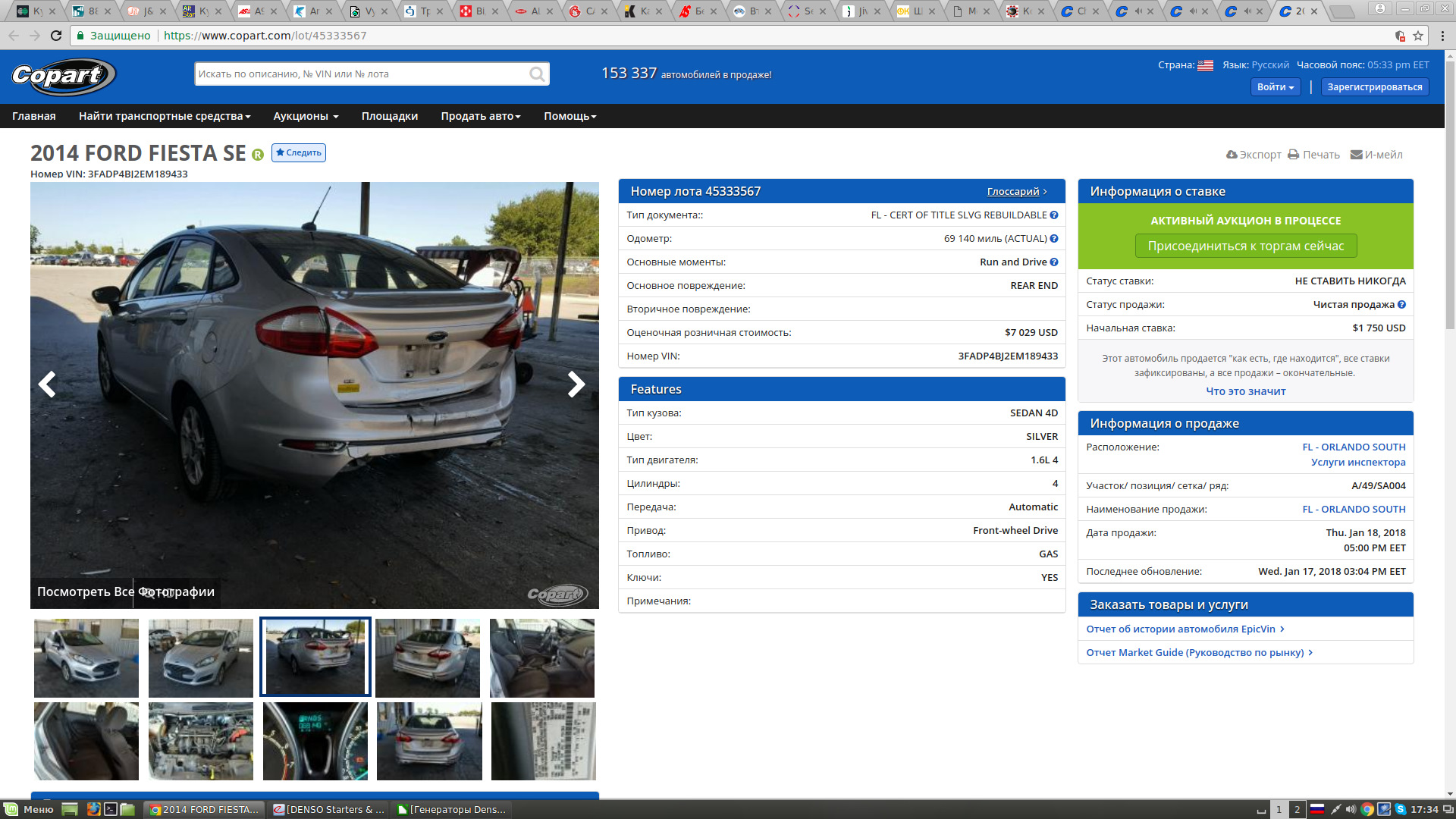The height and width of the screenshot is (819, 1456).
Task: Expand Аукционы dropdown menu
Action: click(x=306, y=116)
